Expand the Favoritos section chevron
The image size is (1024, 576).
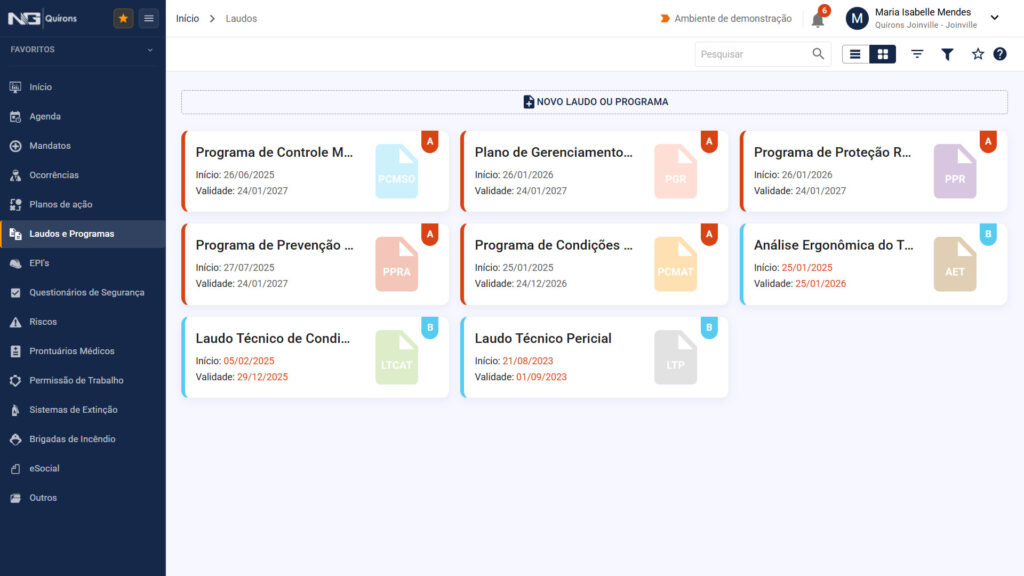point(150,50)
